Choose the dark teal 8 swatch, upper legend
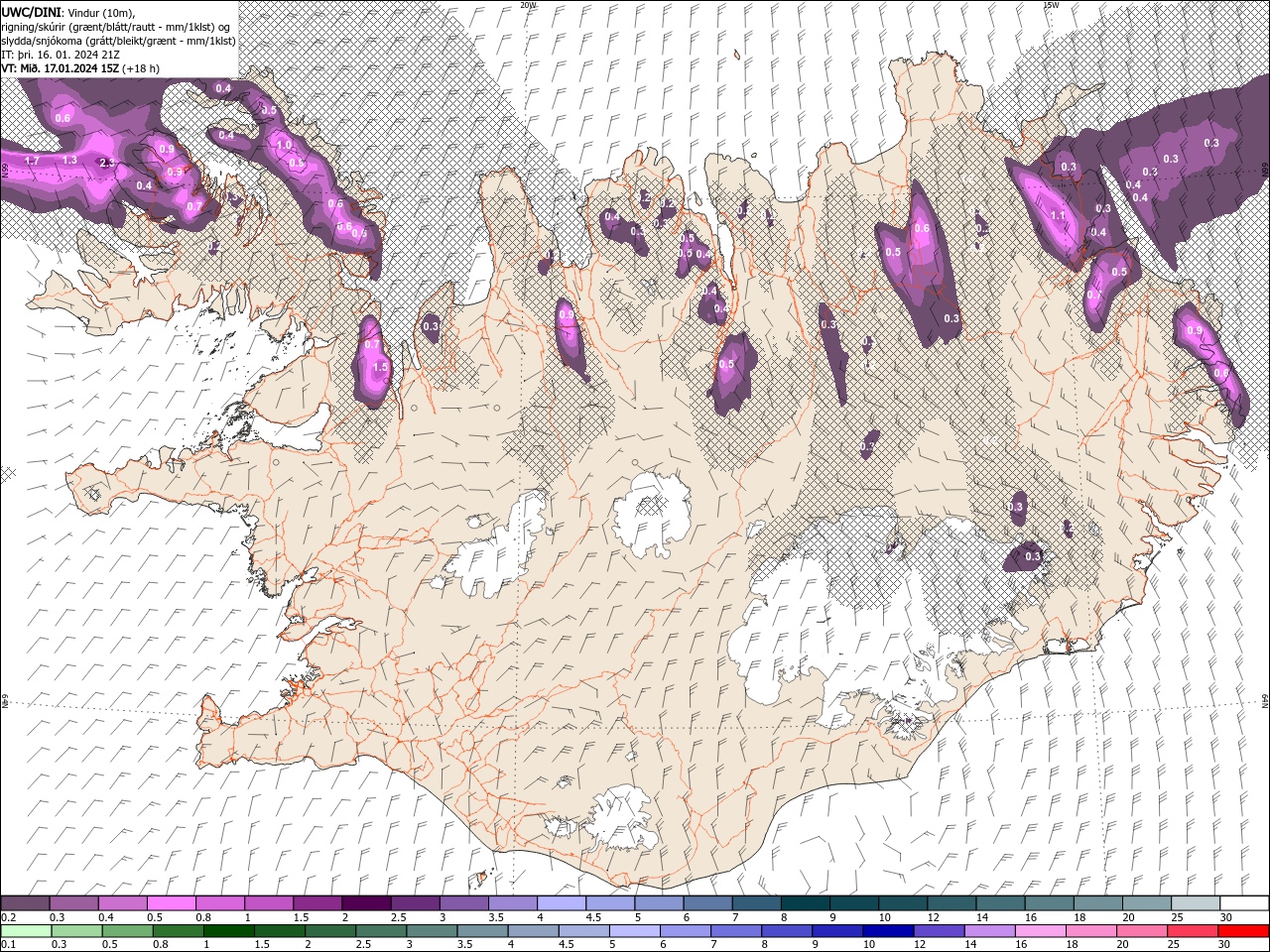Viewport: 1270px width, 952px height. [806, 903]
